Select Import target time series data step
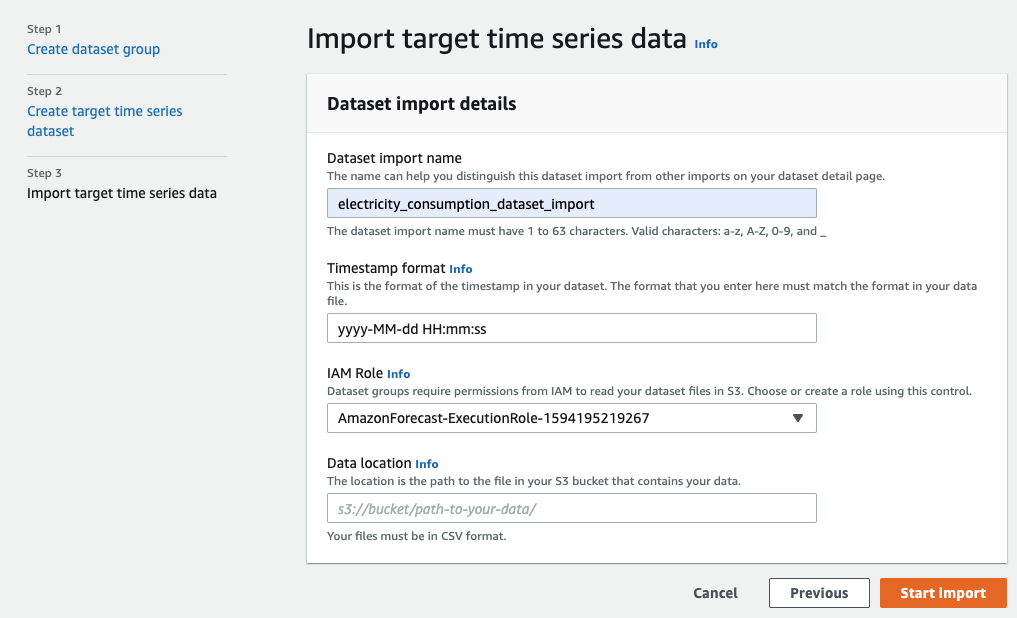 click(122, 193)
